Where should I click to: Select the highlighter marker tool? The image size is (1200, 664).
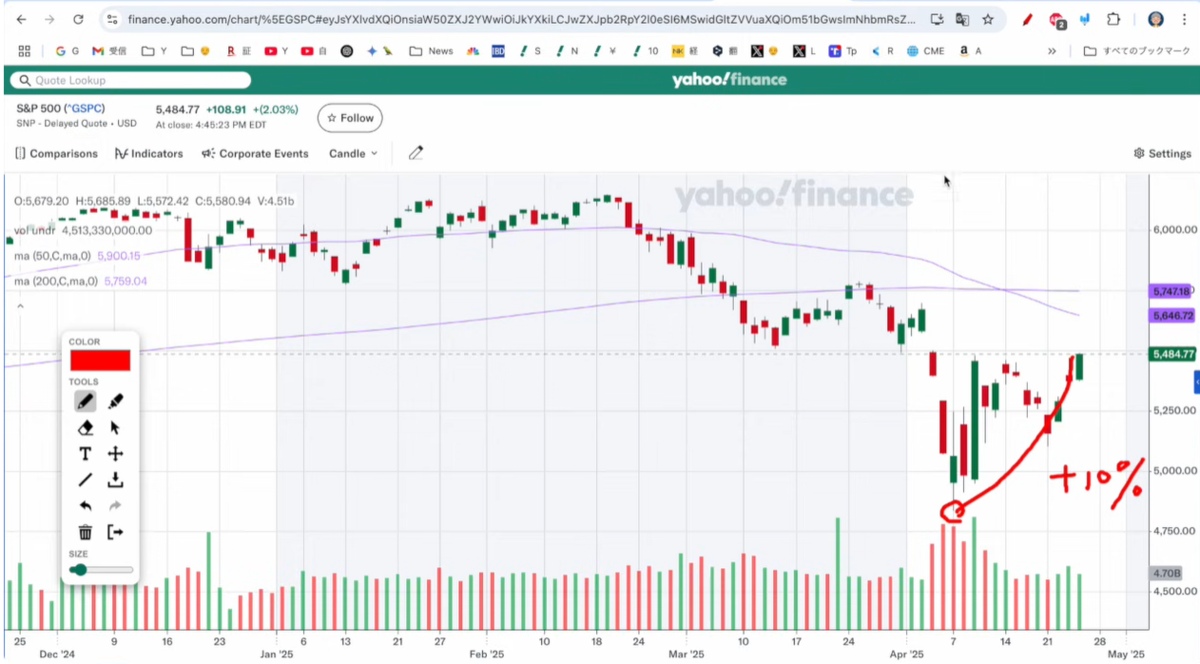point(116,401)
